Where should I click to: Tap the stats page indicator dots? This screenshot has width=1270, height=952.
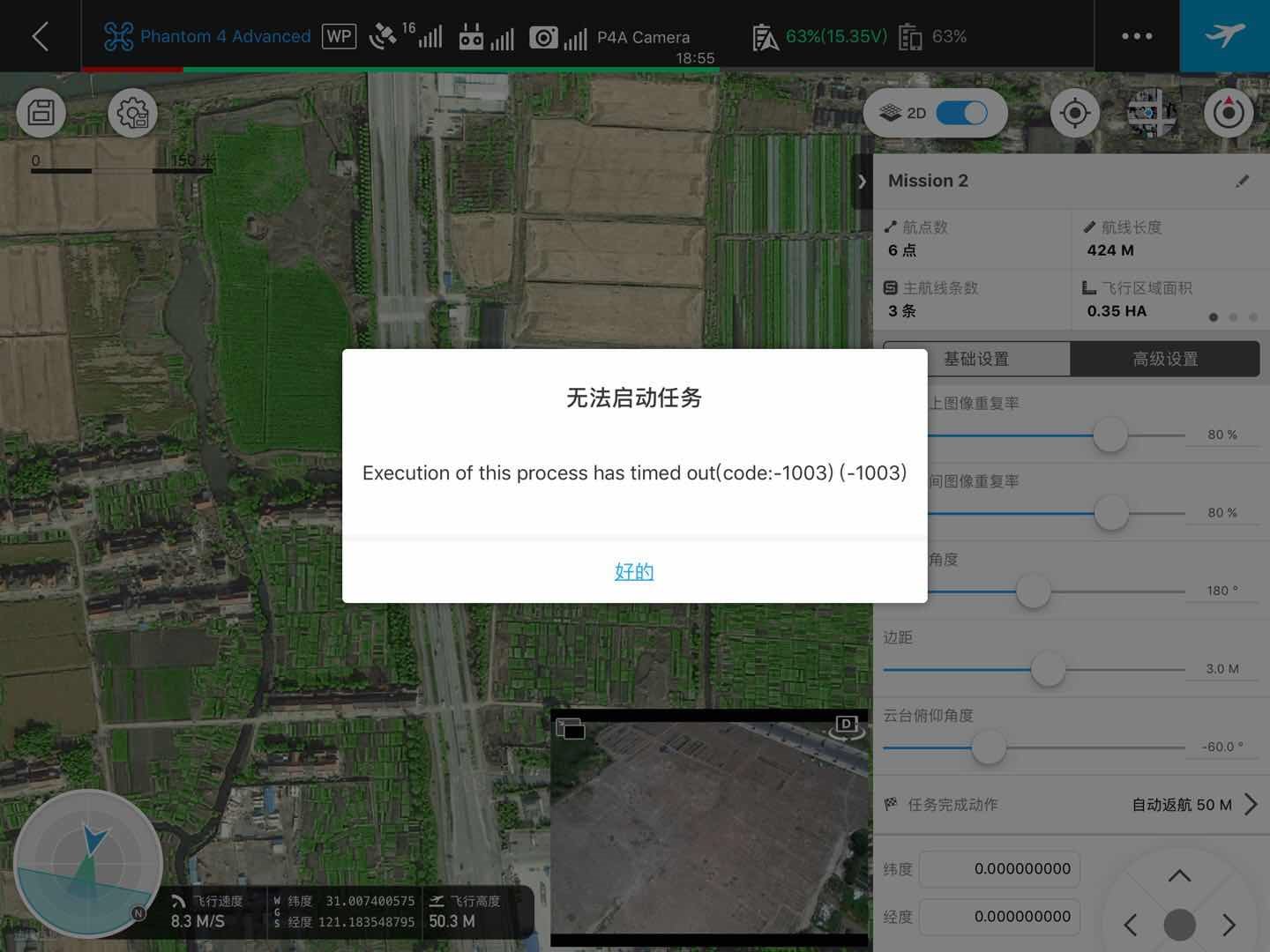pos(1233,317)
